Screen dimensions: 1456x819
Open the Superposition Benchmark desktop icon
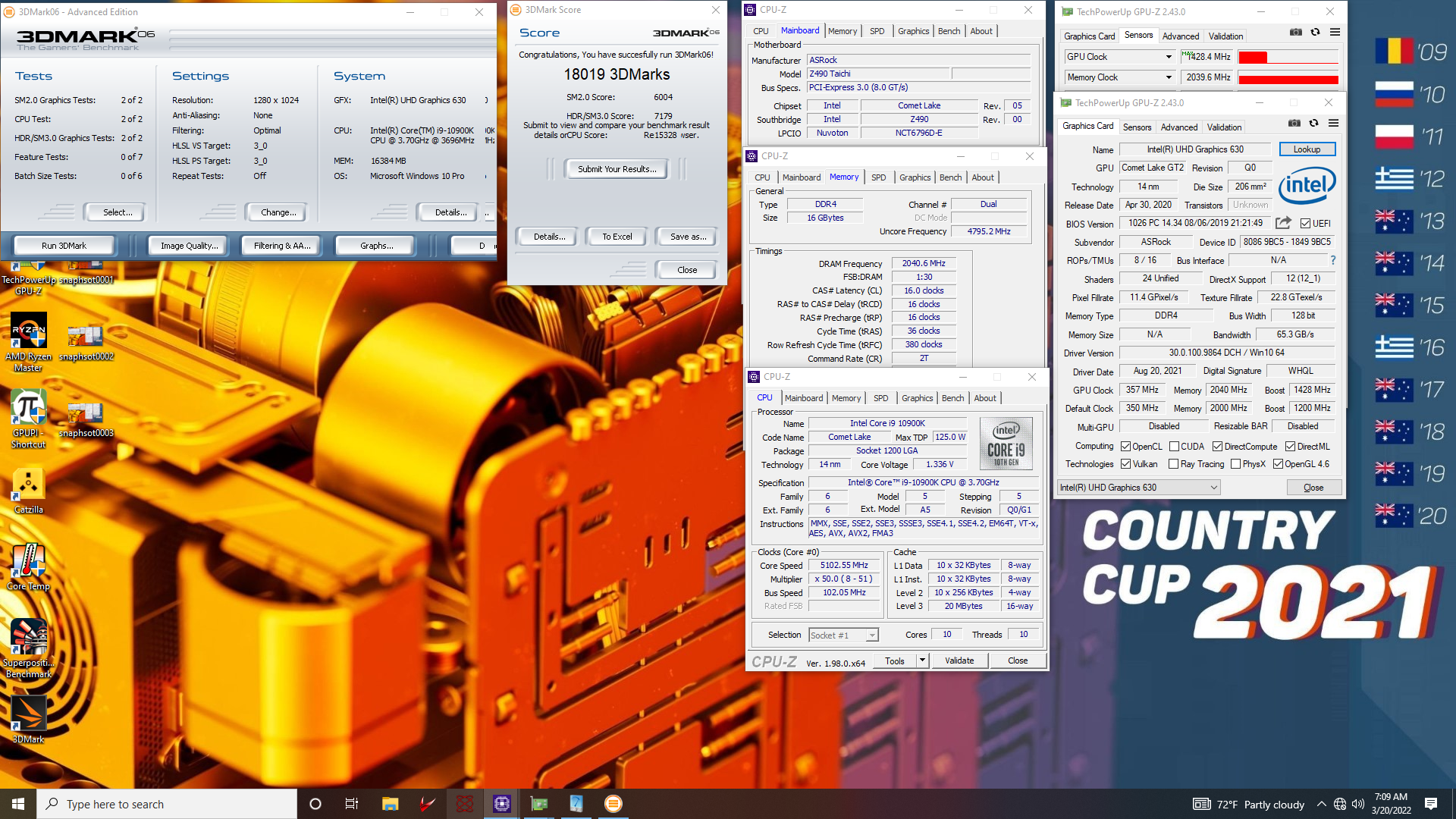coord(29,648)
